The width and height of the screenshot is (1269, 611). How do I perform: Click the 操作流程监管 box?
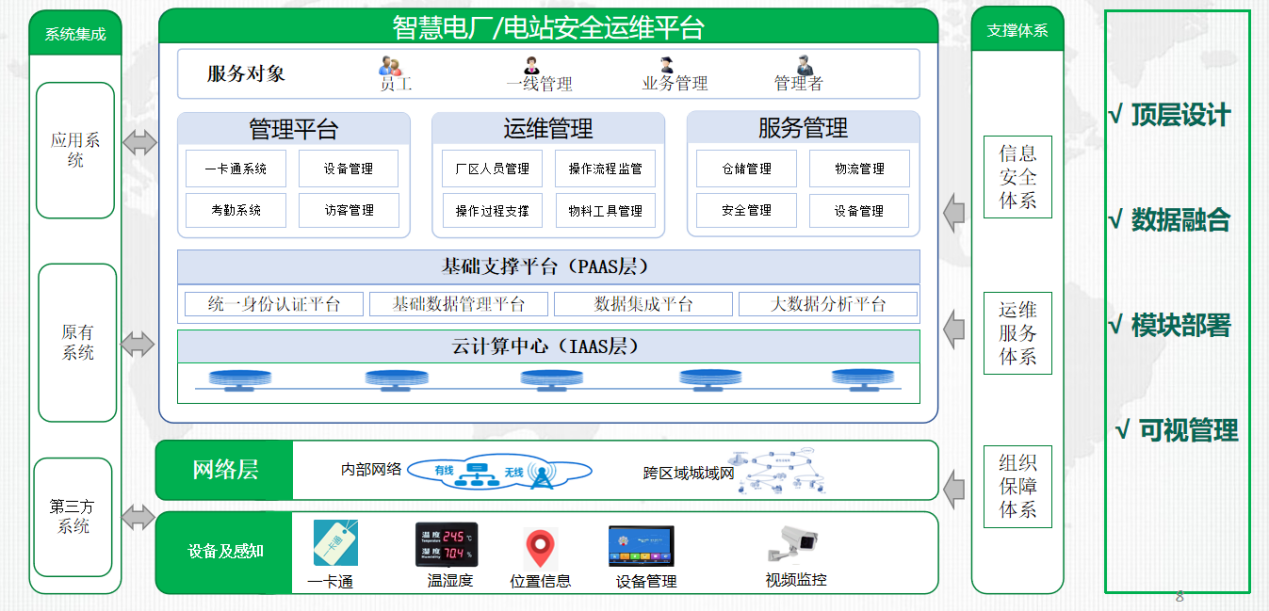pos(605,169)
